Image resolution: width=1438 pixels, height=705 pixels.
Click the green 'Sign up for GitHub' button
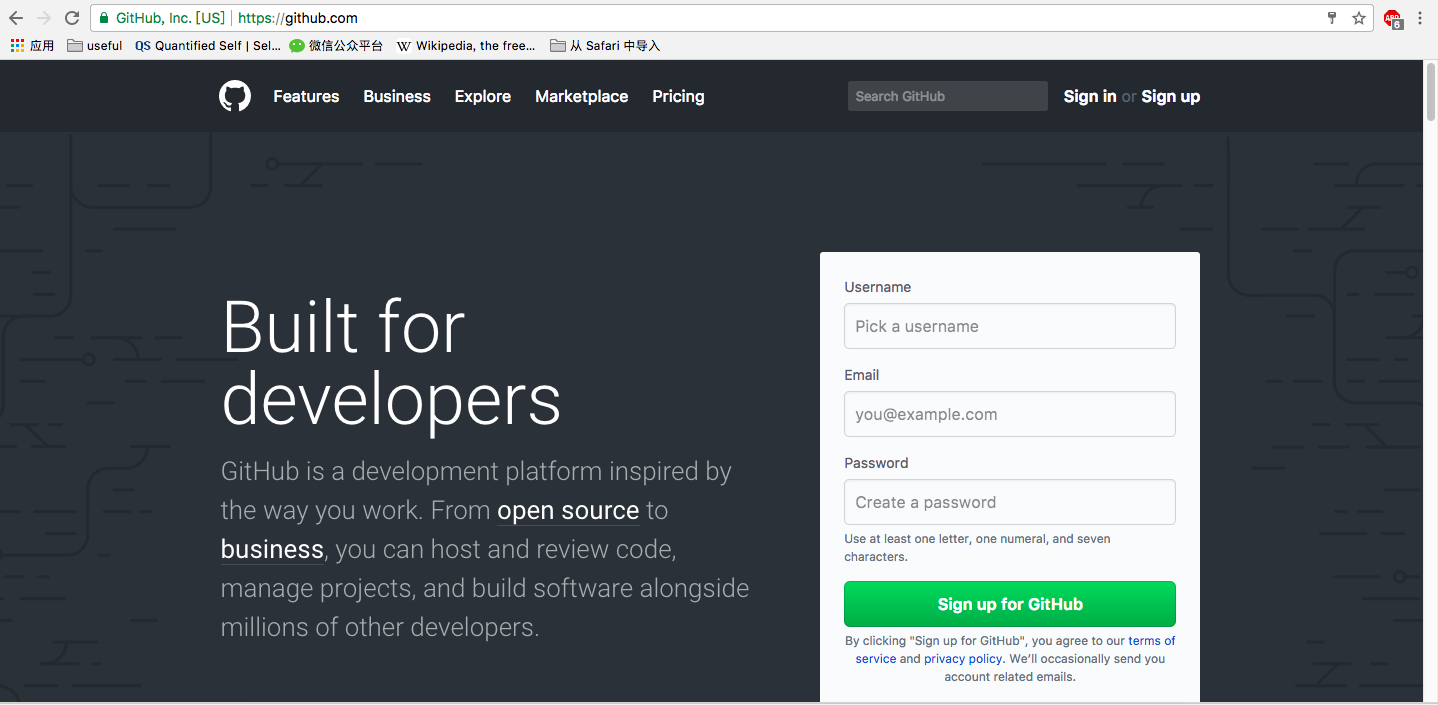click(1010, 604)
